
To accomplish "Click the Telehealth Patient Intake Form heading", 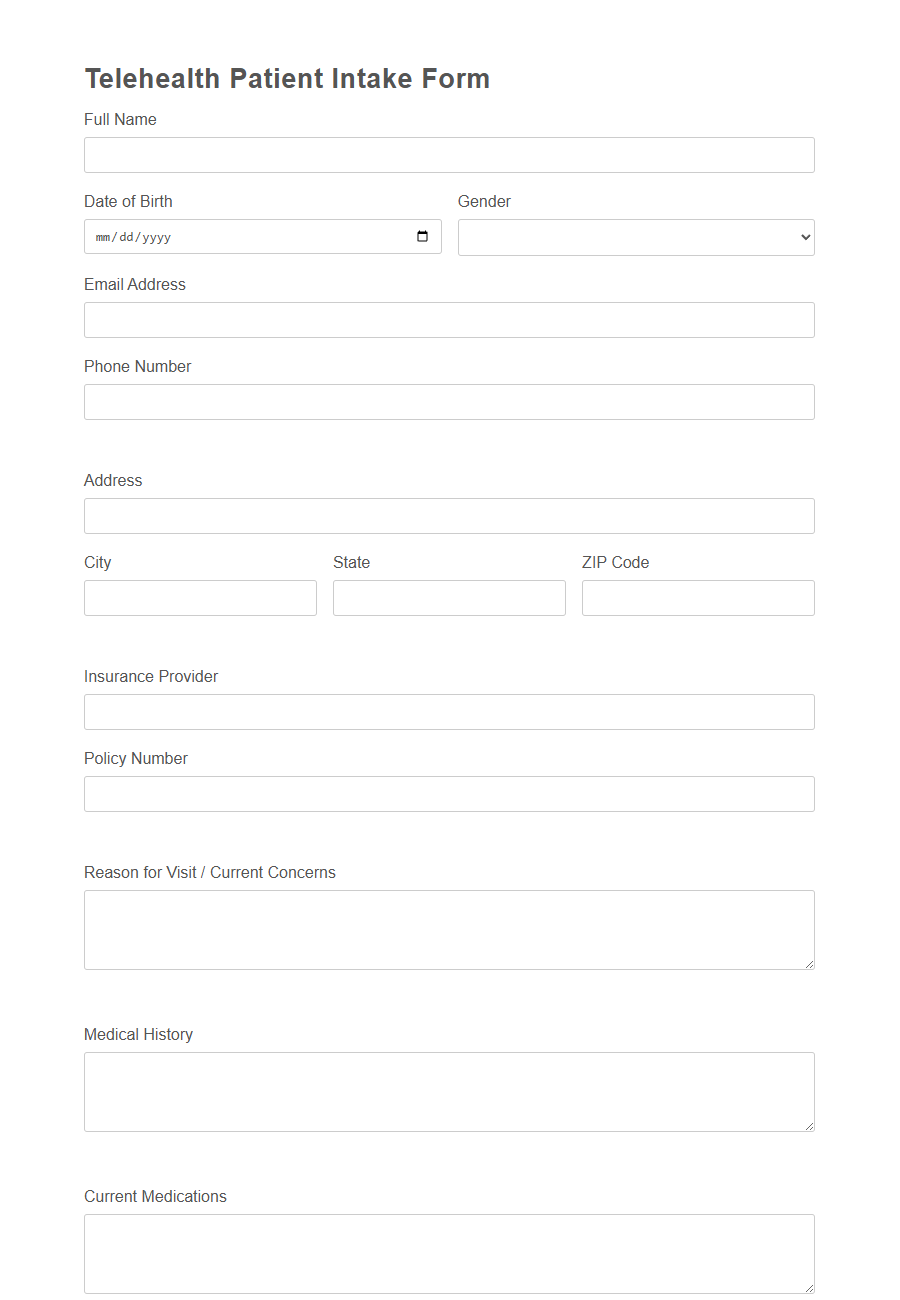I will coord(288,78).
